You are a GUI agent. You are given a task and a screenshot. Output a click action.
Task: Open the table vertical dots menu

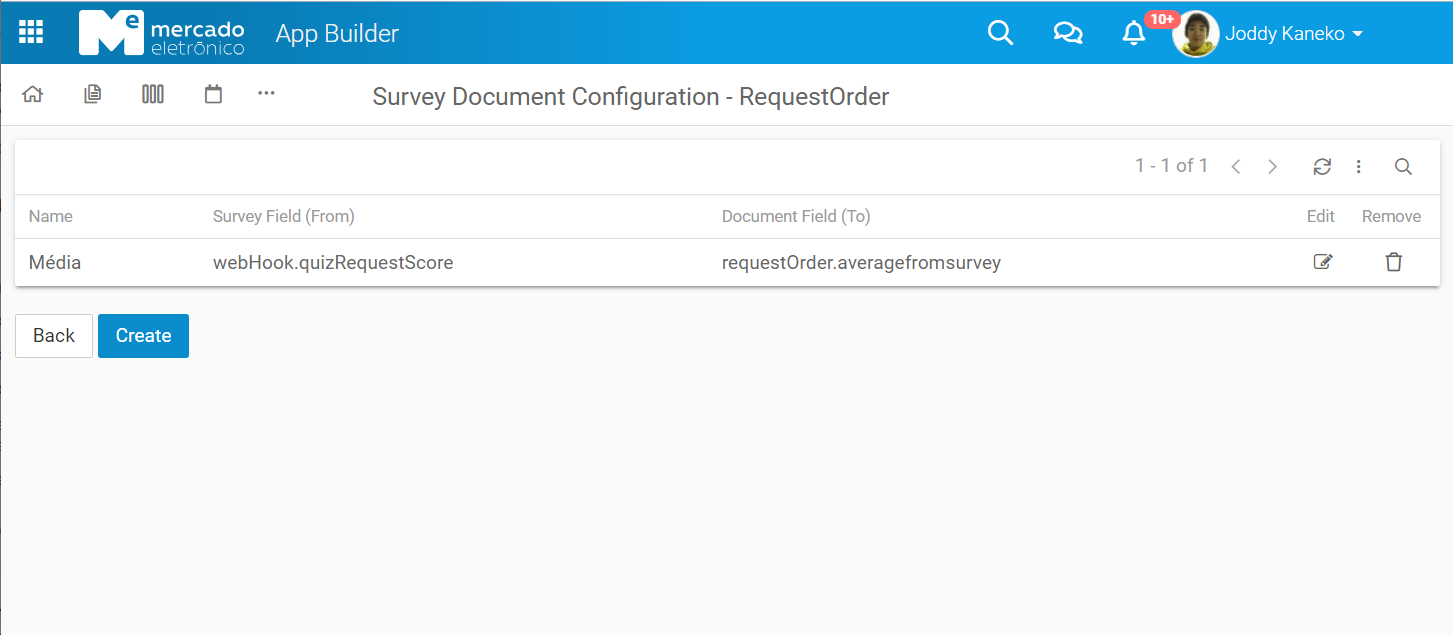point(1359,167)
